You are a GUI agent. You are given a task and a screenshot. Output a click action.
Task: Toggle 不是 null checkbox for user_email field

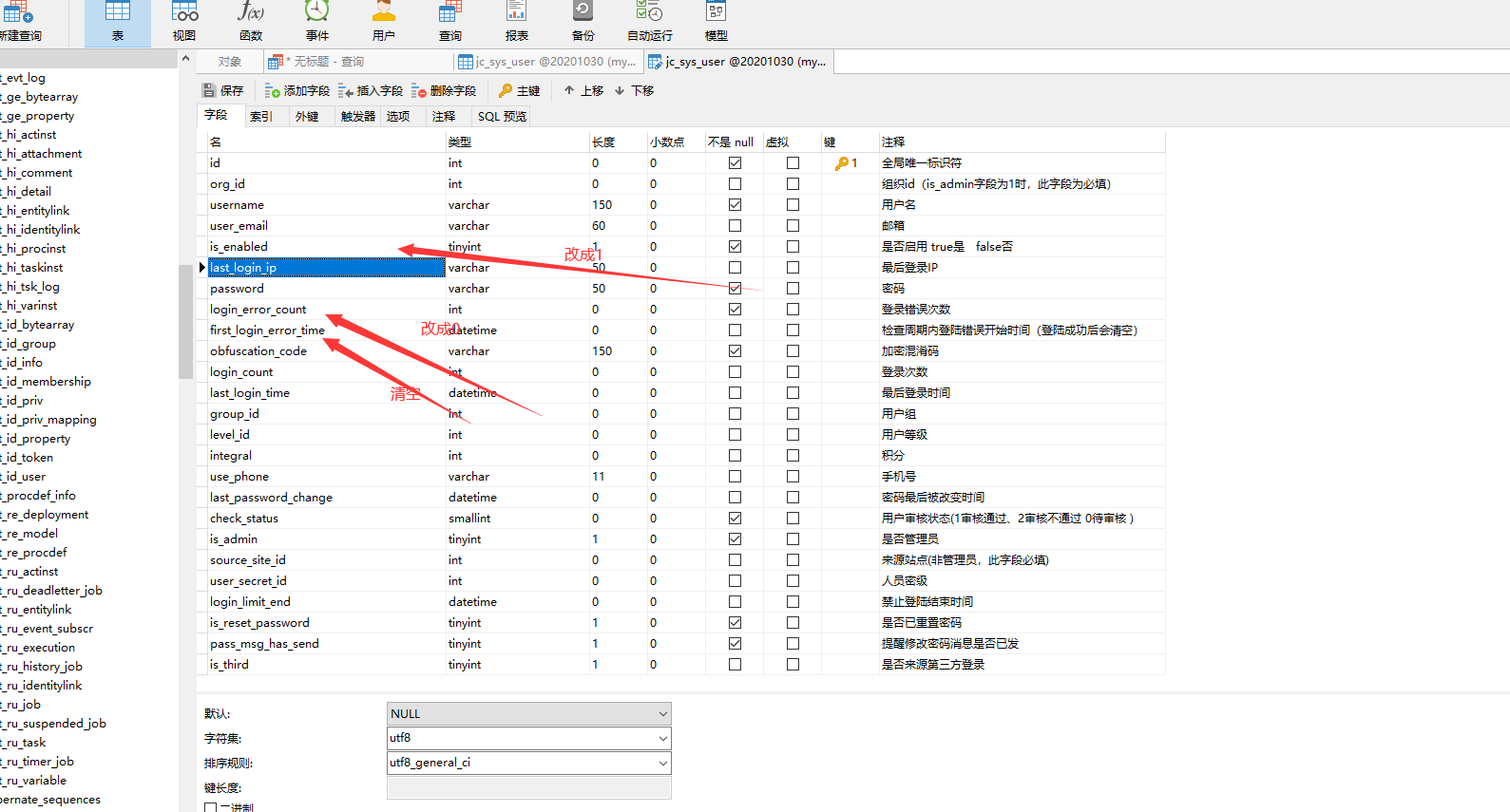(735, 226)
